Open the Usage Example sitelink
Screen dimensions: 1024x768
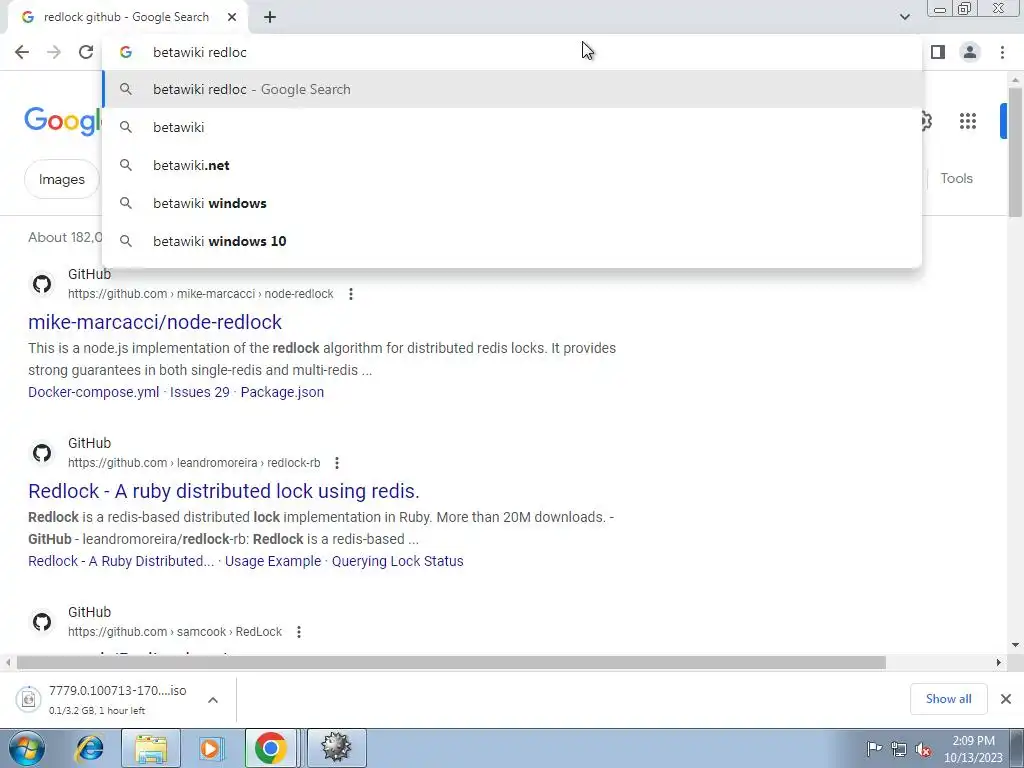273,561
